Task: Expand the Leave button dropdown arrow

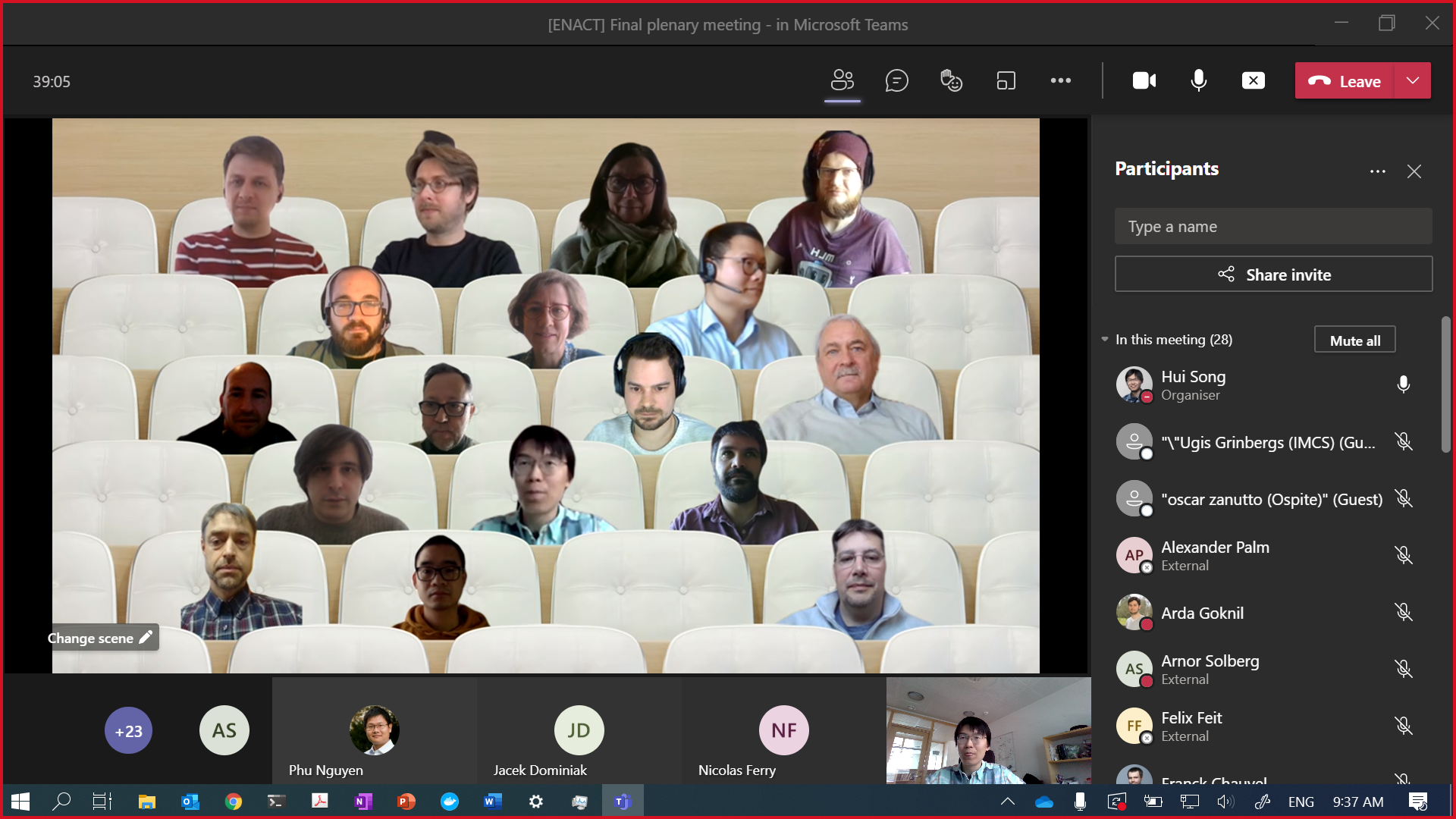Action: click(x=1412, y=80)
